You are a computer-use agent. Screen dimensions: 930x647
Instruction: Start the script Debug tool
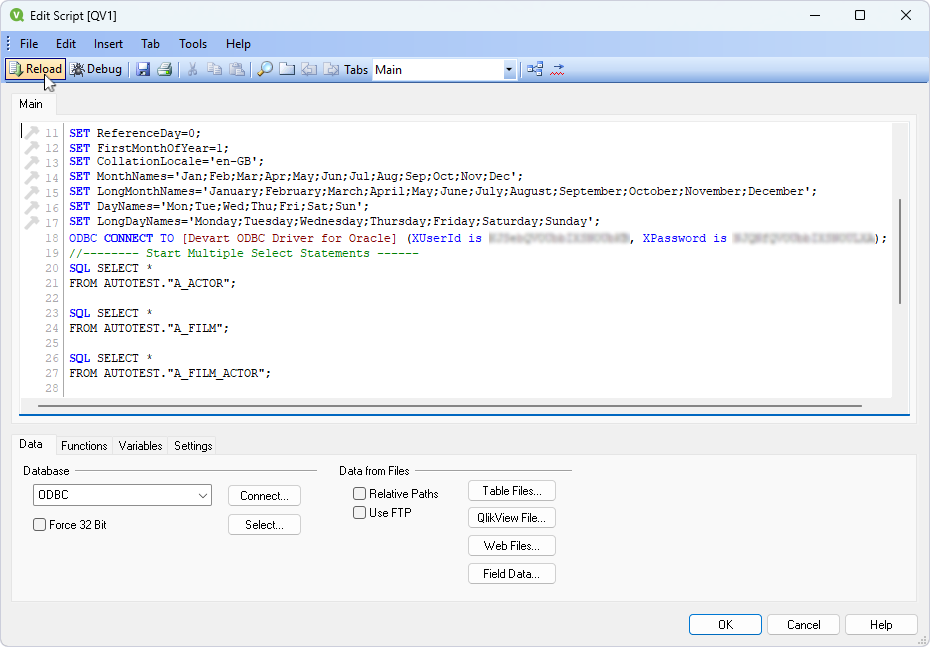pos(96,69)
